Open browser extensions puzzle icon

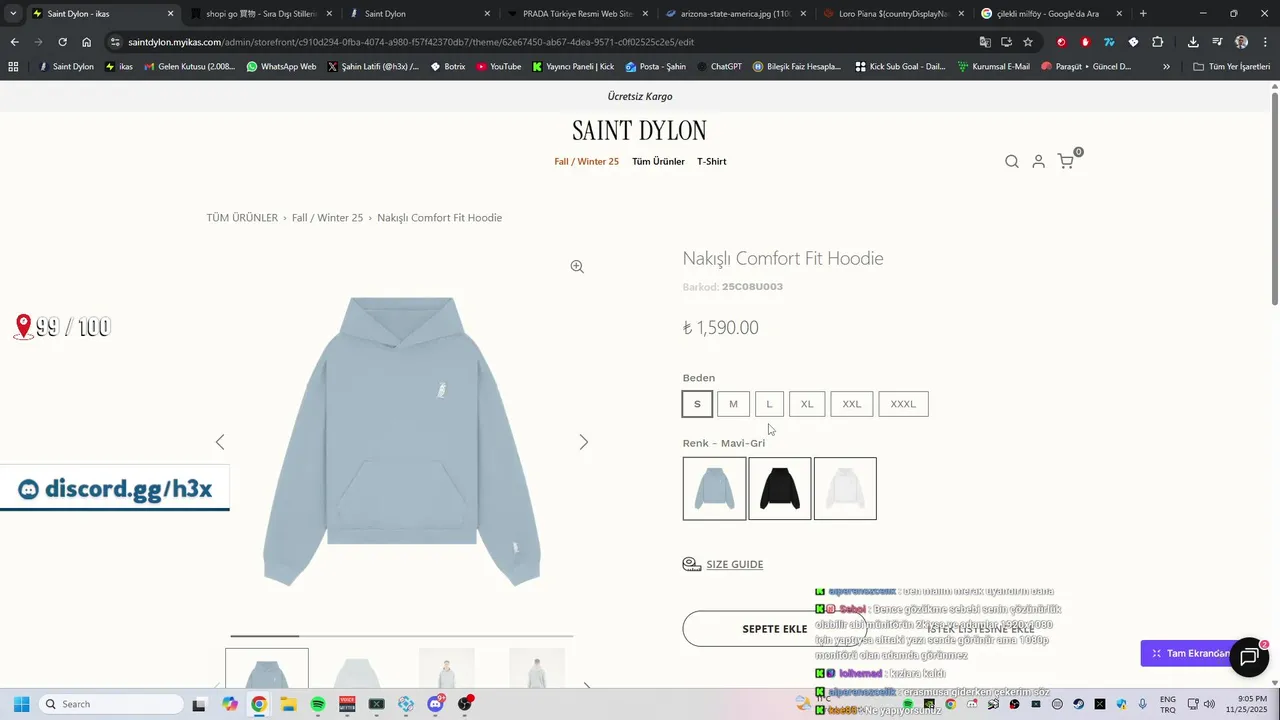pos(1158,42)
